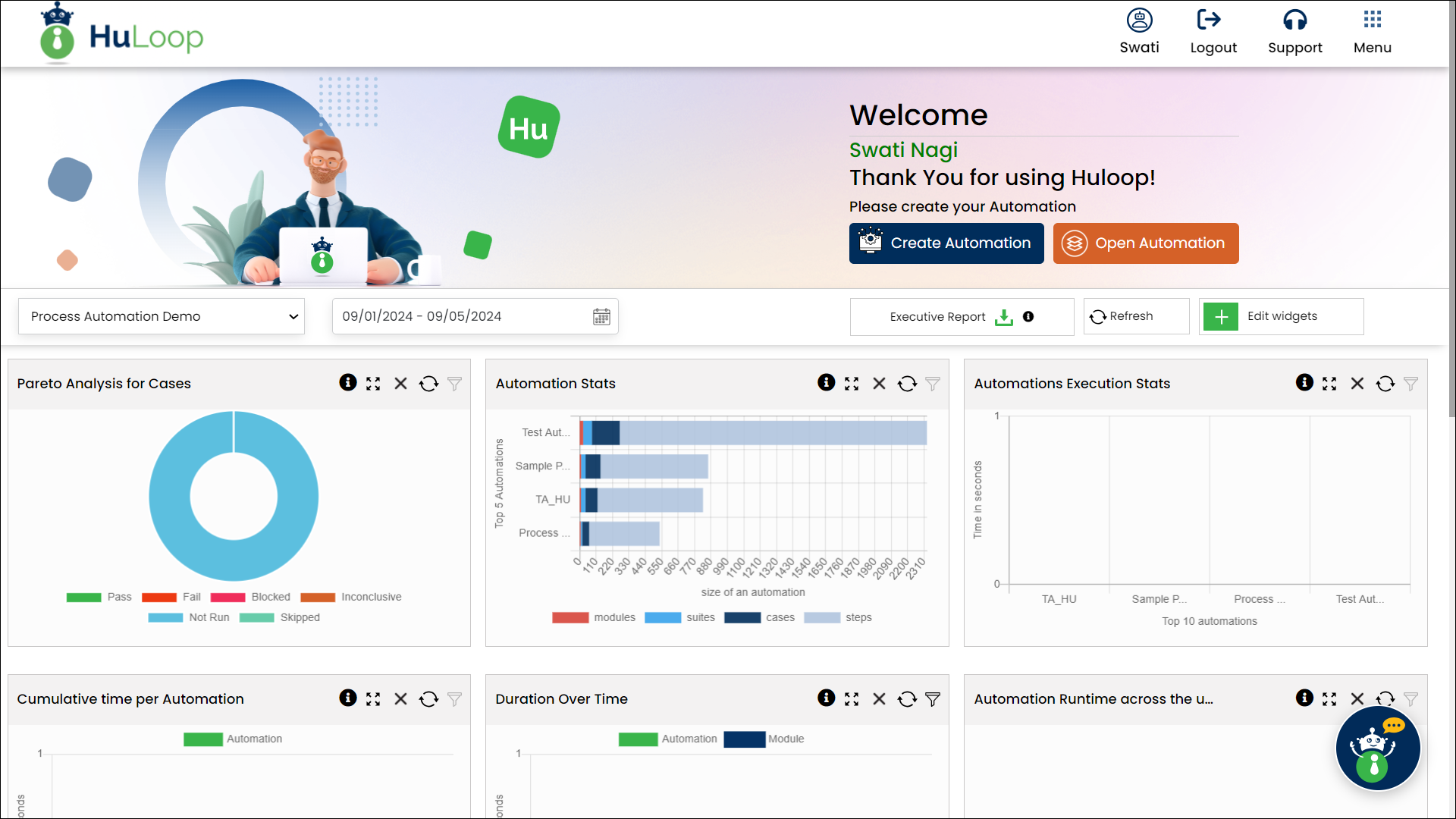Click the Create Automation button
1456x819 pixels.
[x=946, y=243]
